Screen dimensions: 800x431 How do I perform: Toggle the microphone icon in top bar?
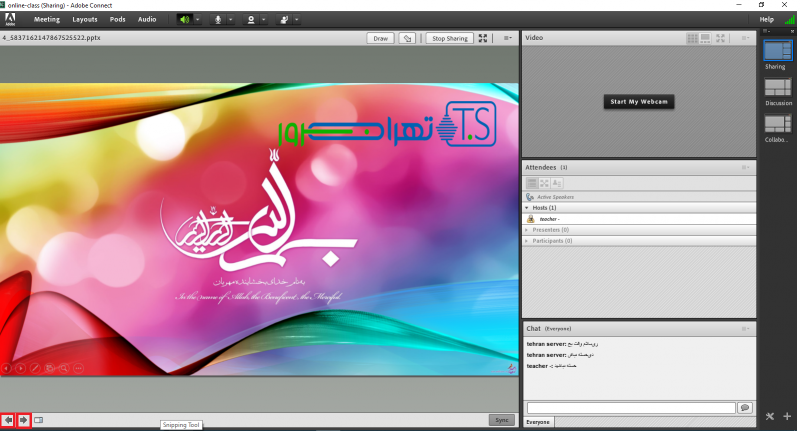click(219, 19)
